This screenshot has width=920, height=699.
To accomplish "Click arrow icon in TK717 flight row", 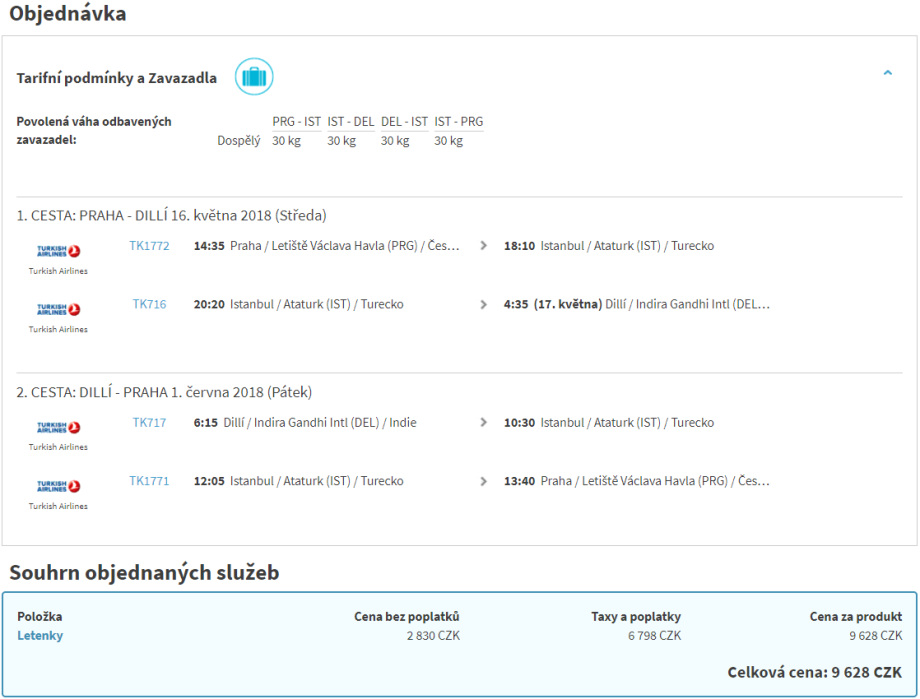I will [484, 423].
